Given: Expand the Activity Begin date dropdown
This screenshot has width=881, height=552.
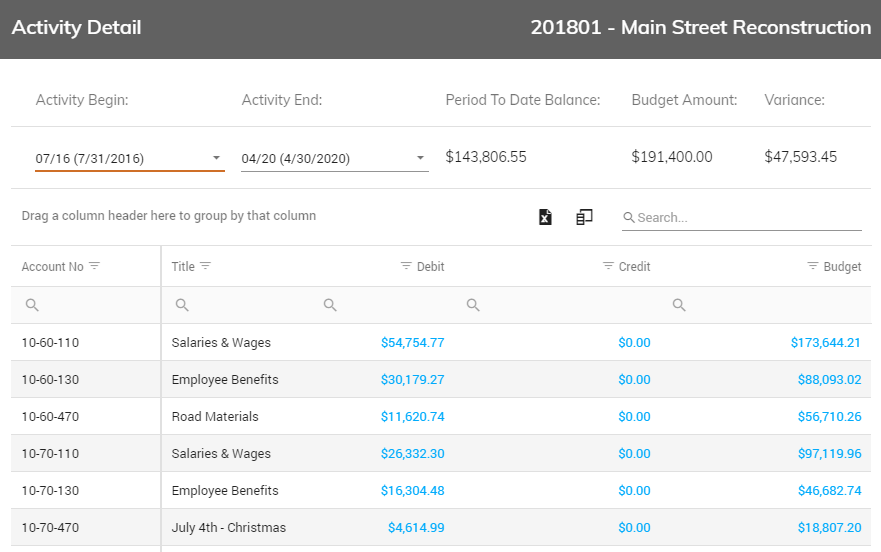Looking at the screenshot, I should (216, 158).
